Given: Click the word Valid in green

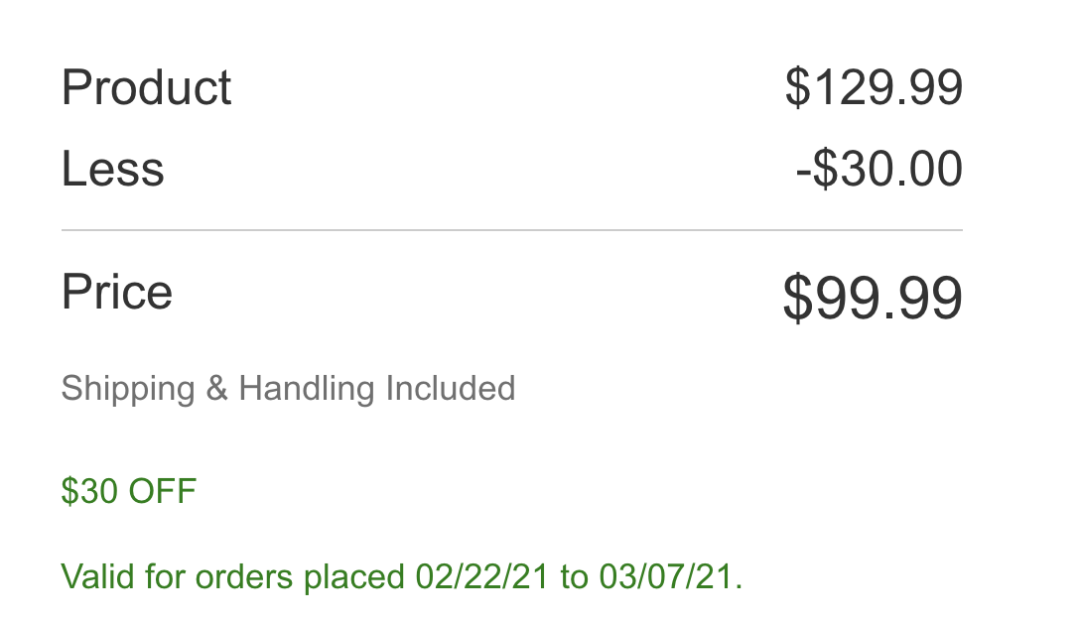Looking at the screenshot, I should [98, 577].
